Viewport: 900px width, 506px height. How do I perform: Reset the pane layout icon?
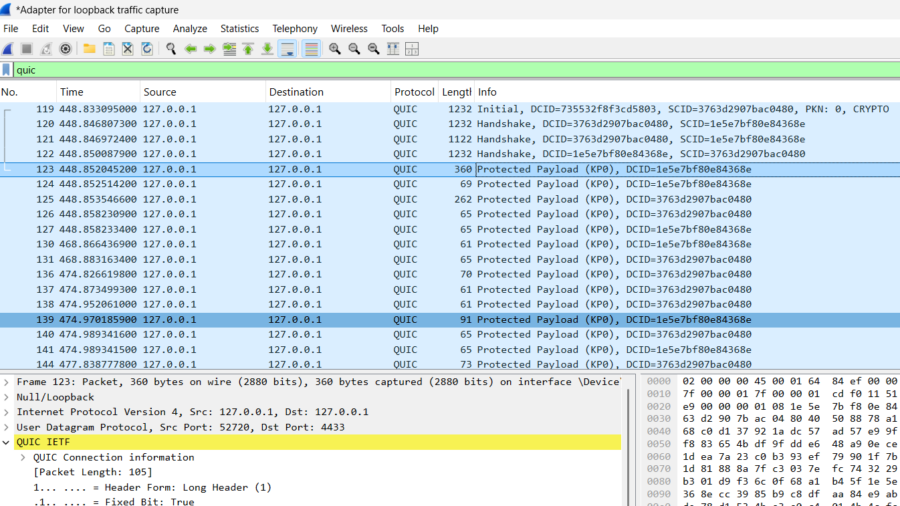pos(412,49)
